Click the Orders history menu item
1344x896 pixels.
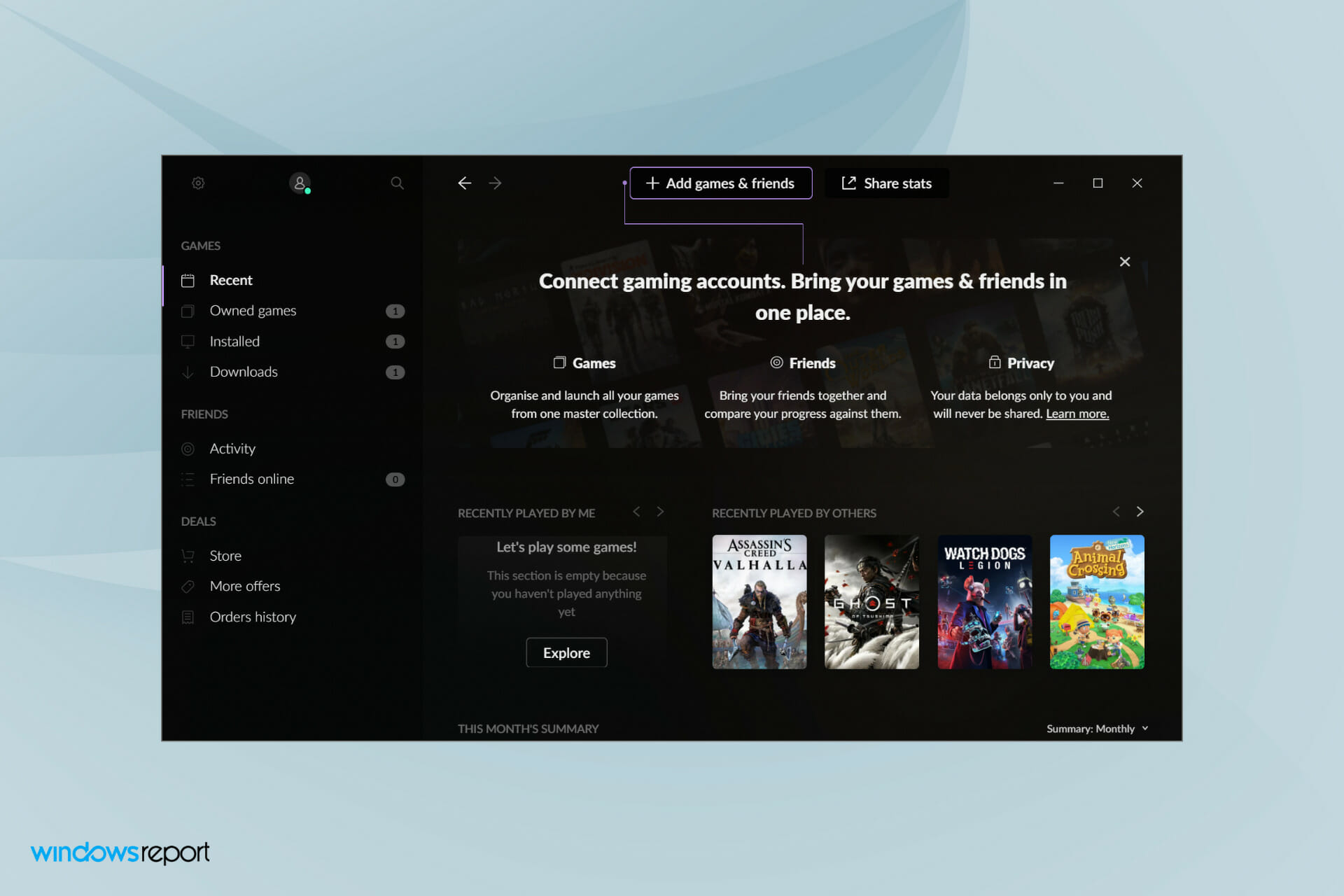(x=253, y=616)
